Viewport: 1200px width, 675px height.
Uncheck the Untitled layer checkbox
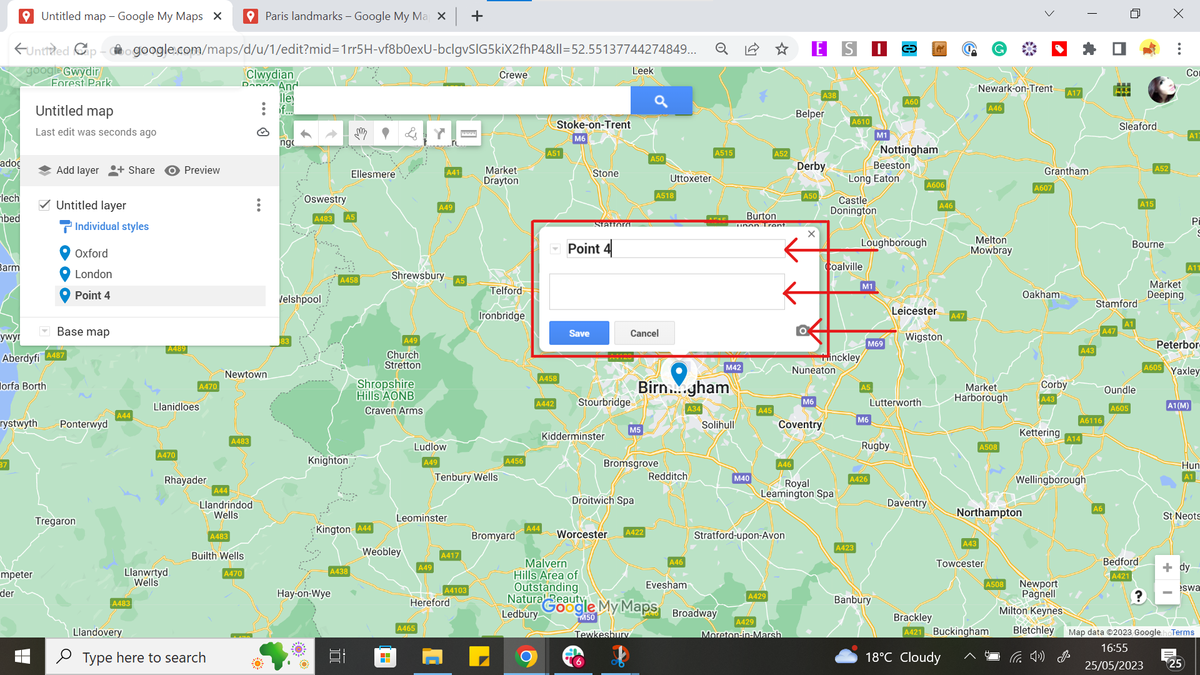pos(44,204)
